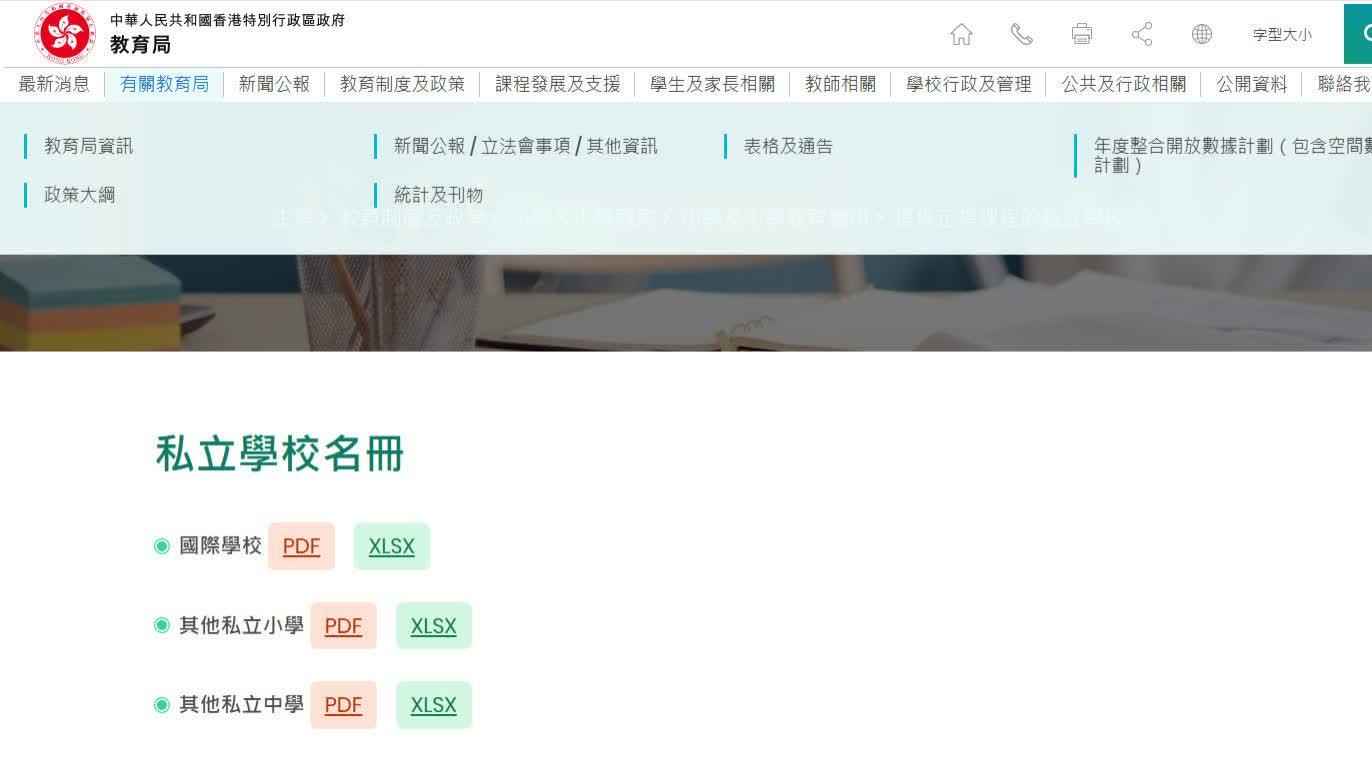Click the 其他私立中學 list label
Image resolution: width=1372 pixels, height=771 pixels.
241,705
